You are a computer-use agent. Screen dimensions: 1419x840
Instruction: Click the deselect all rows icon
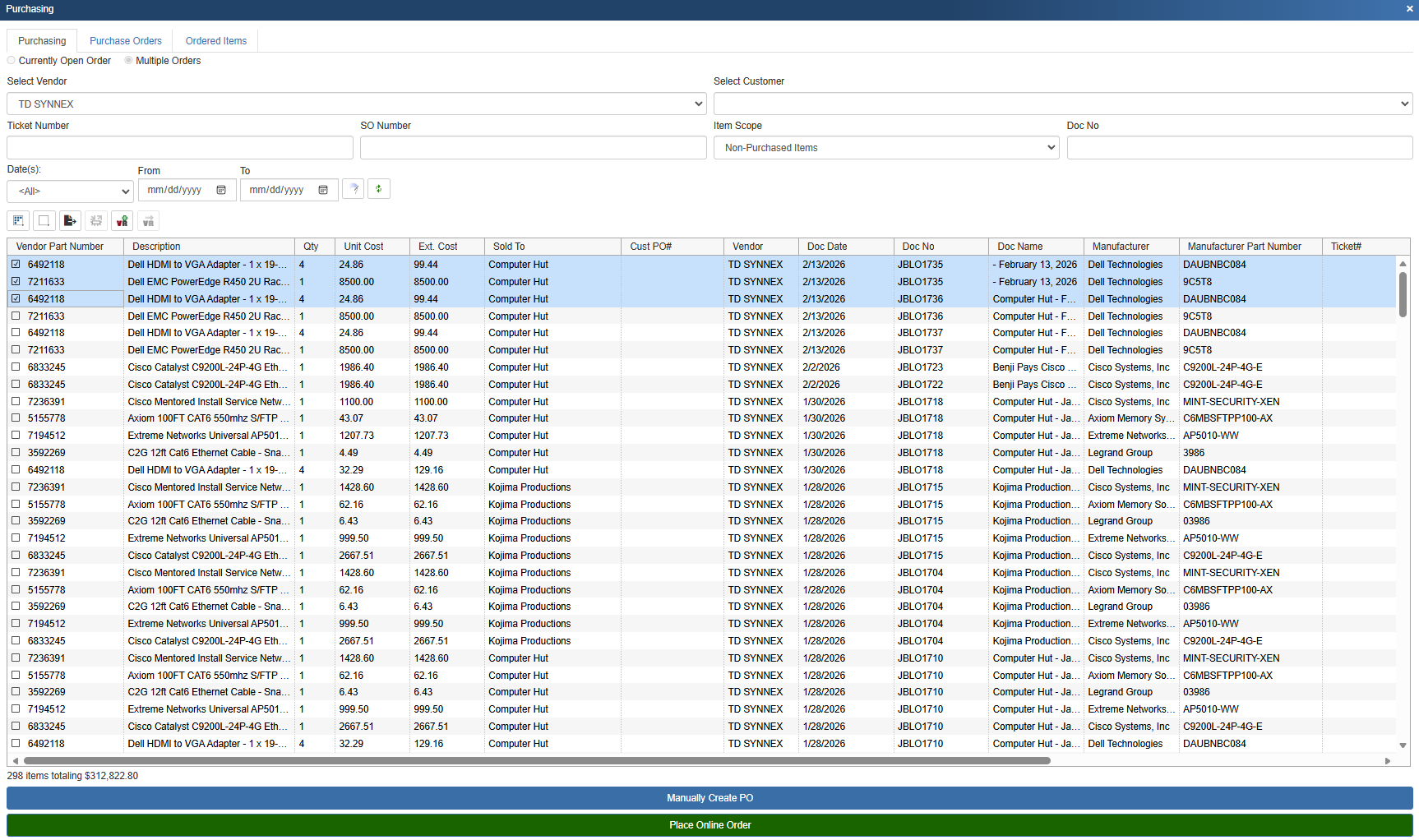[x=44, y=221]
